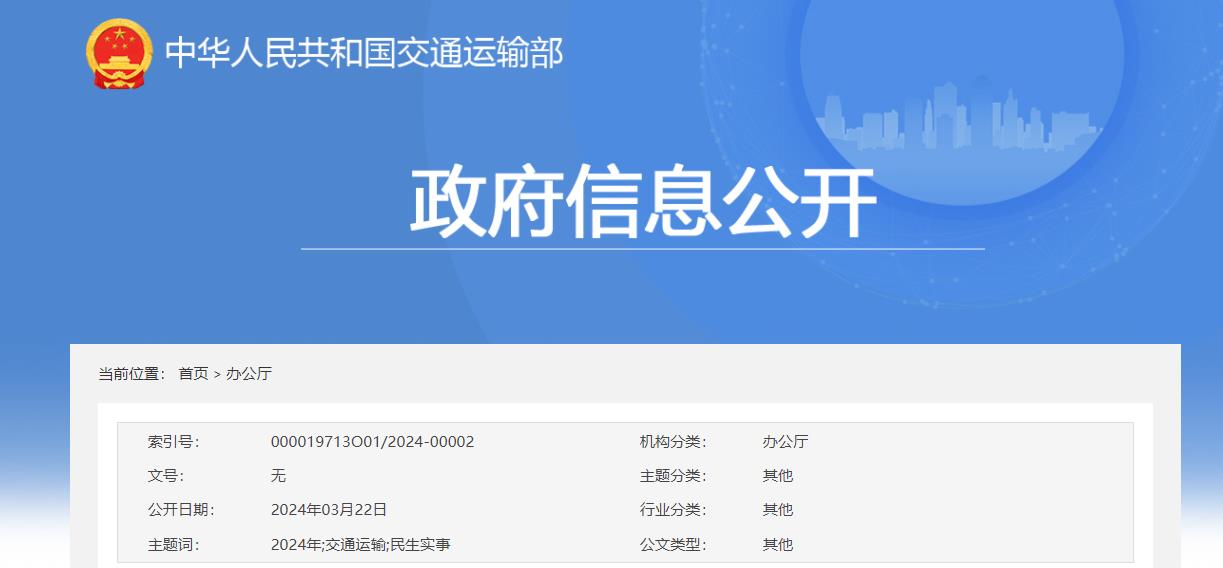Click the 当前位置 breadcrumb label
Image resolution: width=1223 pixels, height=568 pixels.
coord(131,374)
